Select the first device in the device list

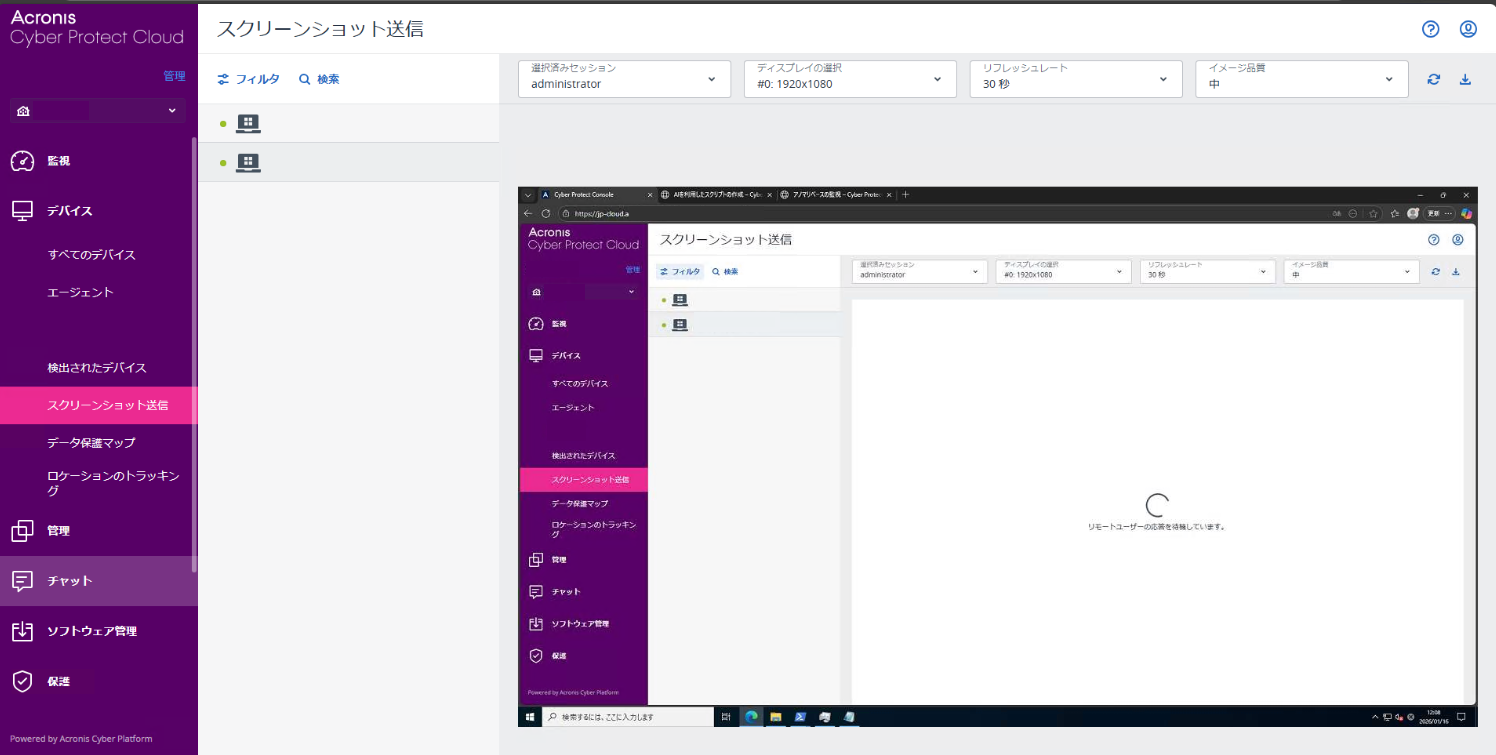[x=348, y=124]
